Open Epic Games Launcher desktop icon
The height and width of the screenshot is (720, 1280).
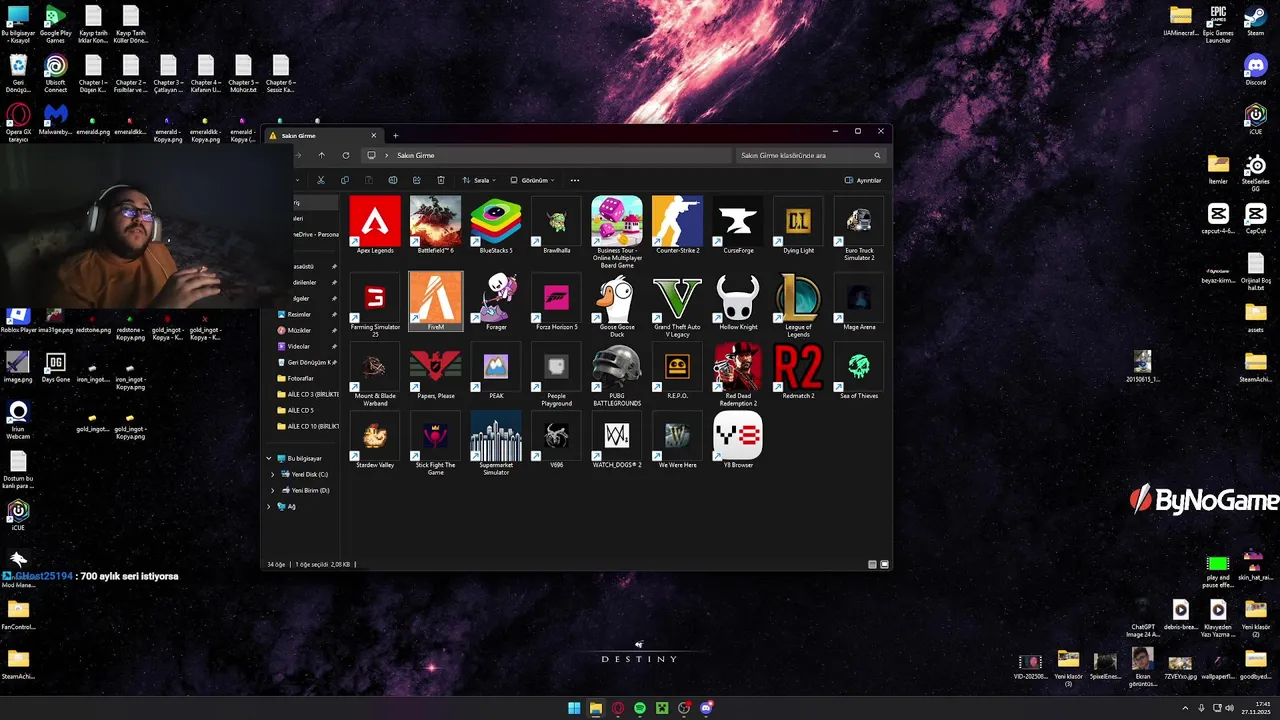pyautogui.click(x=1218, y=24)
